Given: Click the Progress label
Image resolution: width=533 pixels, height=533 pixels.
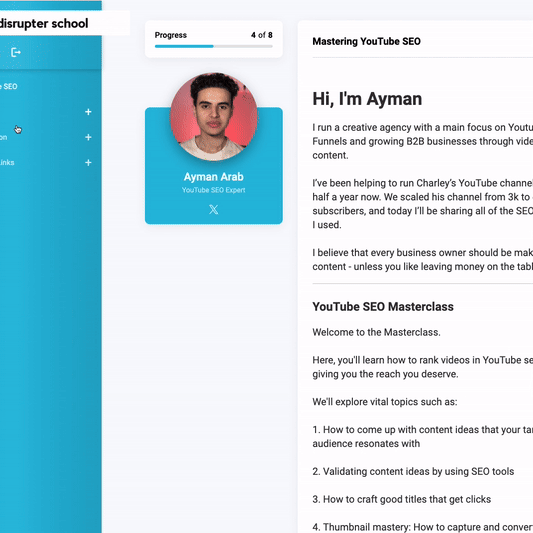Looking at the screenshot, I should (x=171, y=35).
